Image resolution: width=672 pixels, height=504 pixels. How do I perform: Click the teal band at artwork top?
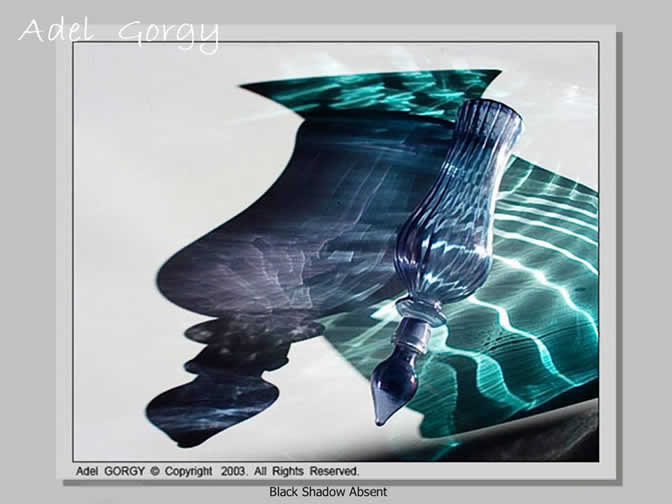click(370, 90)
